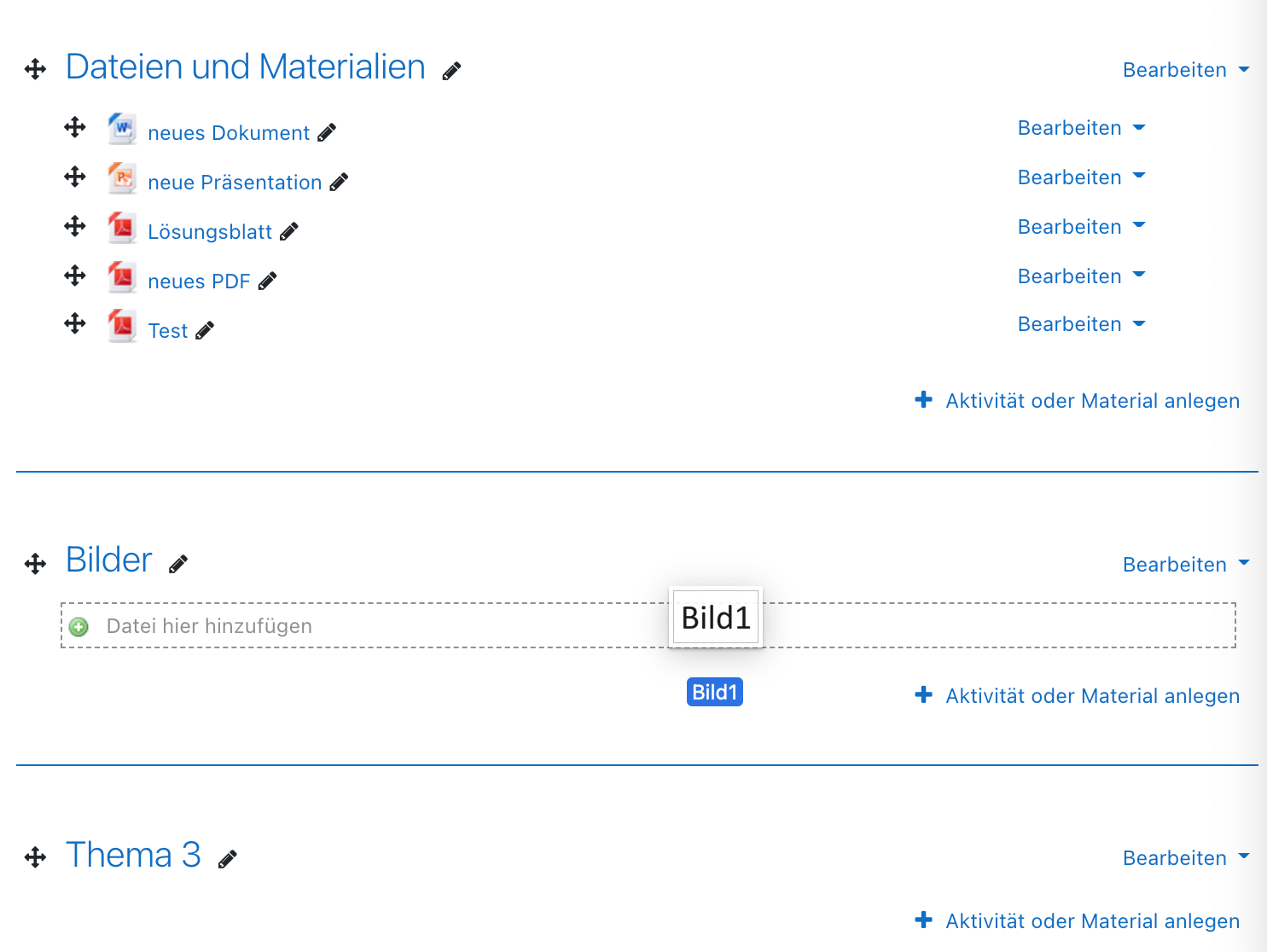Open Bearbeiten dropdown for neues Dokument
Image resolution: width=1267 pixels, height=952 pixels.
[x=1081, y=128]
